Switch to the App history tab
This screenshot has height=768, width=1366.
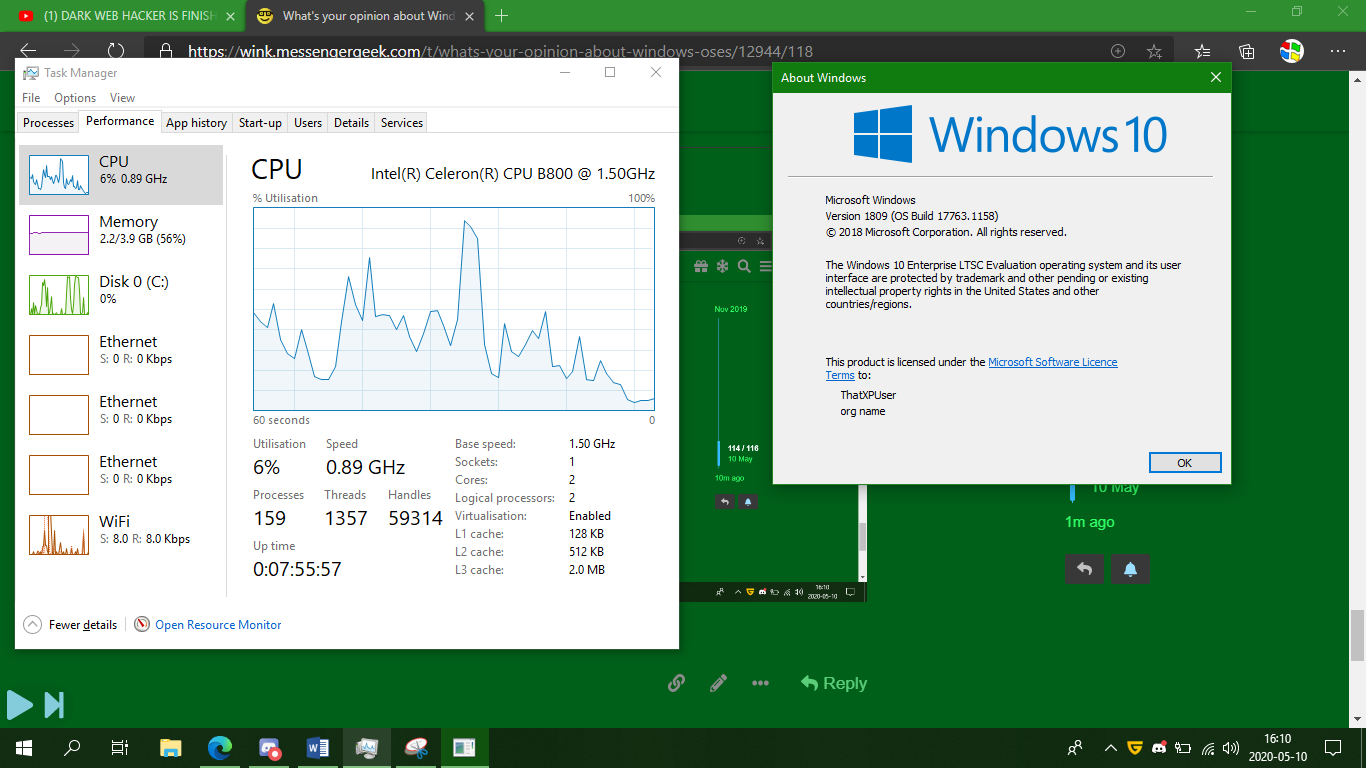pos(196,123)
